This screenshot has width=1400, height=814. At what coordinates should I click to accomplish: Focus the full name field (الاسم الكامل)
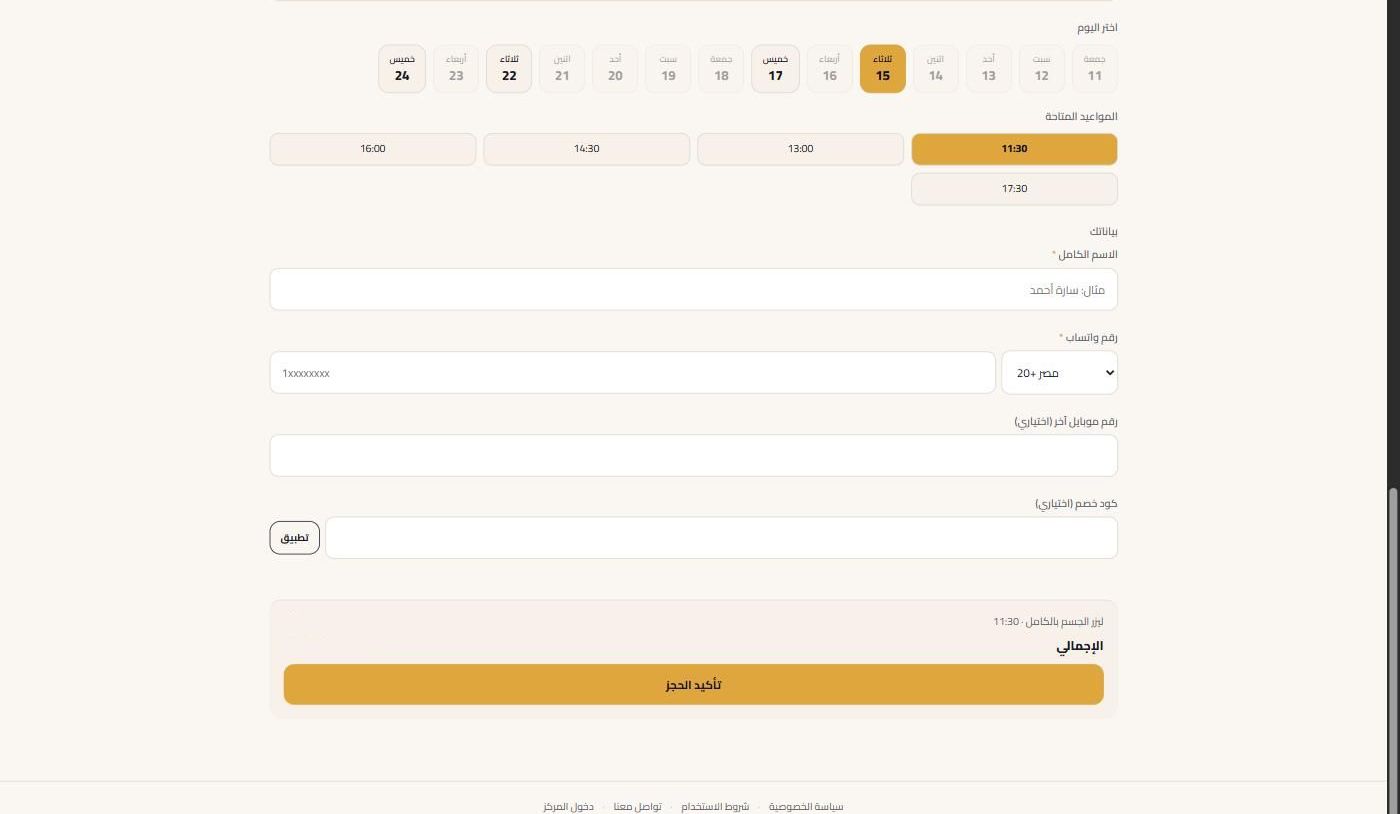coord(693,290)
